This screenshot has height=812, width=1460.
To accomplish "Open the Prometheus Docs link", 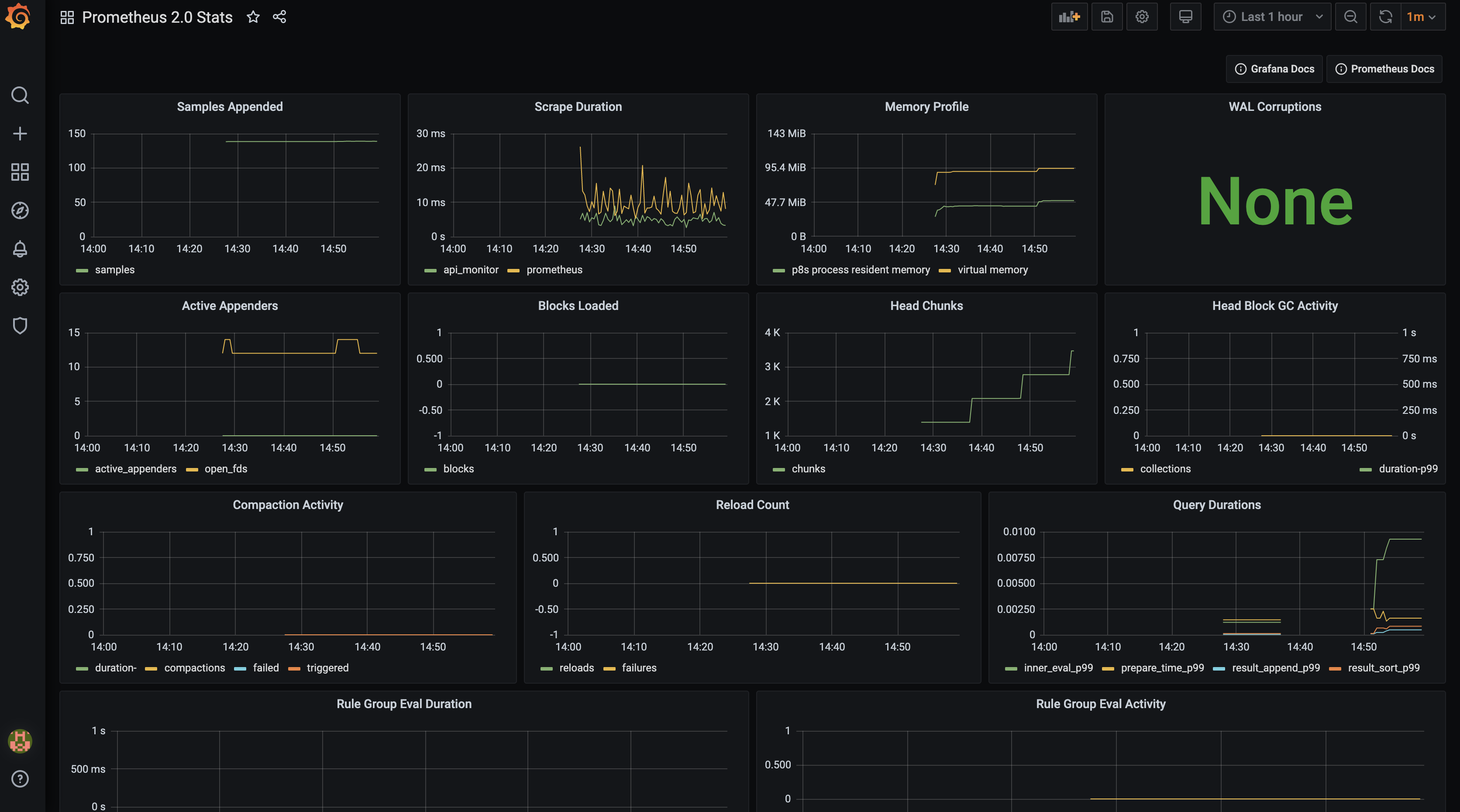I will tap(1384, 69).
